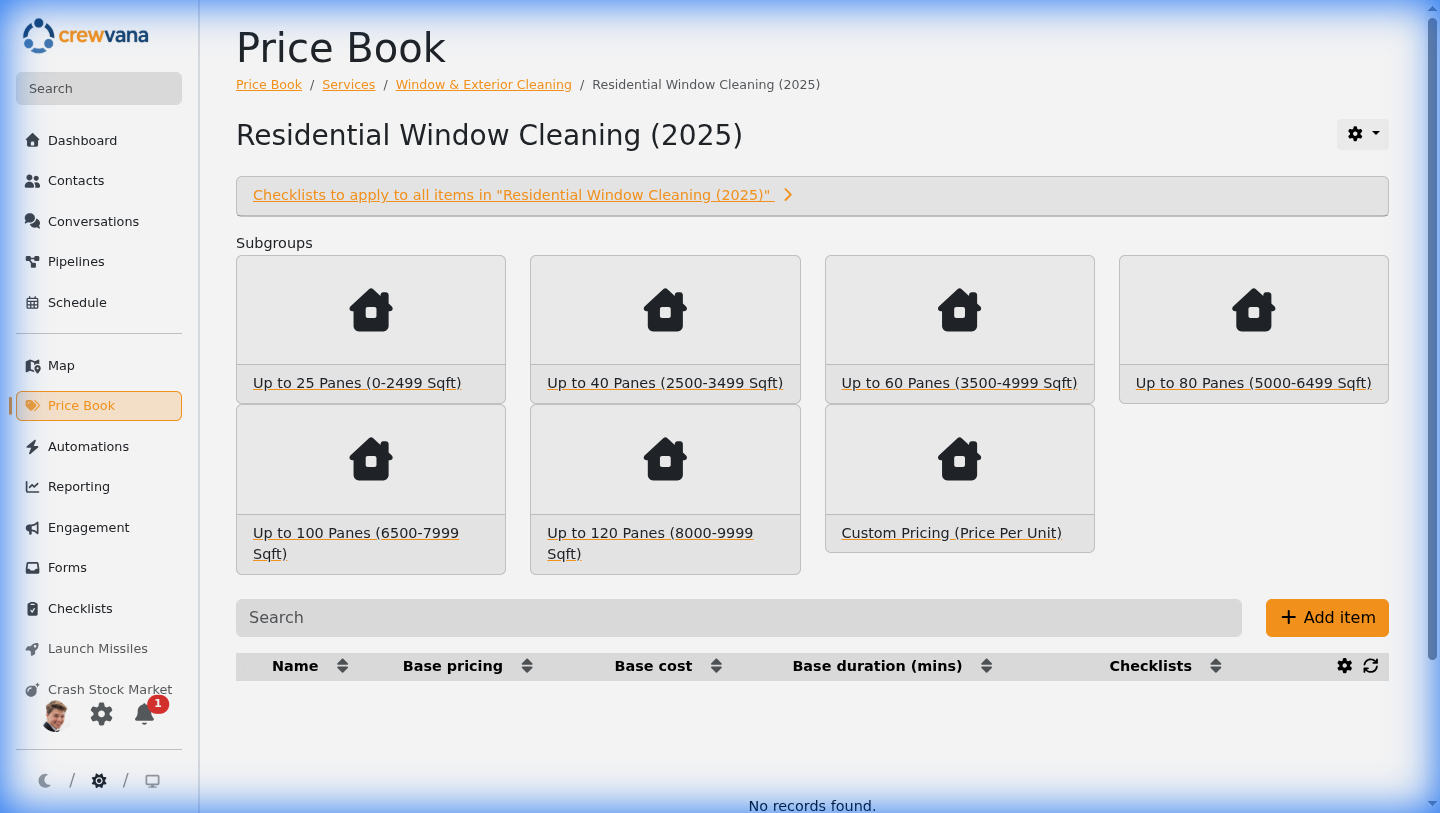
Task: Open the page gear dropdown menu
Action: (x=1362, y=134)
